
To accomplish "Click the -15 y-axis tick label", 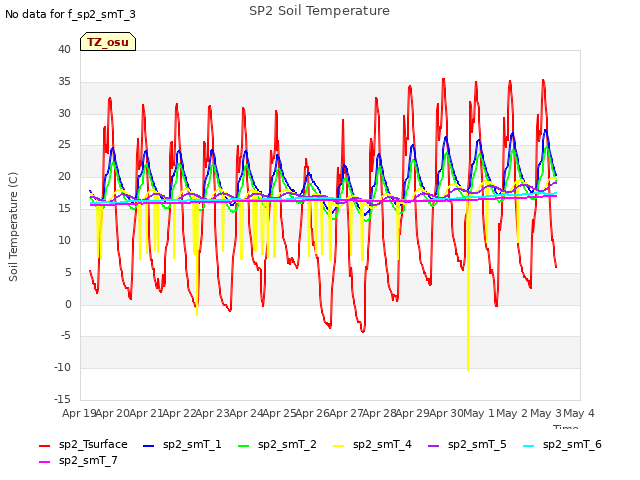I will (63, 399).
